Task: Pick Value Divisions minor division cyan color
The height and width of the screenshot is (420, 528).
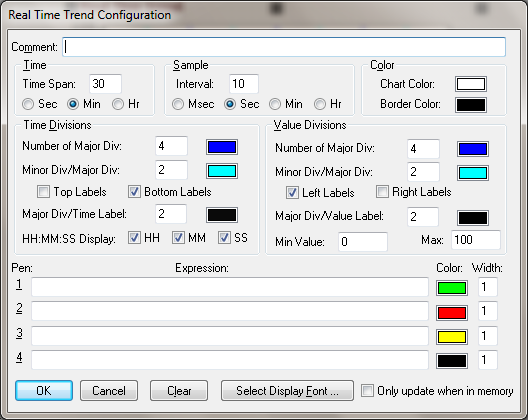Action: tap(473, 173)
